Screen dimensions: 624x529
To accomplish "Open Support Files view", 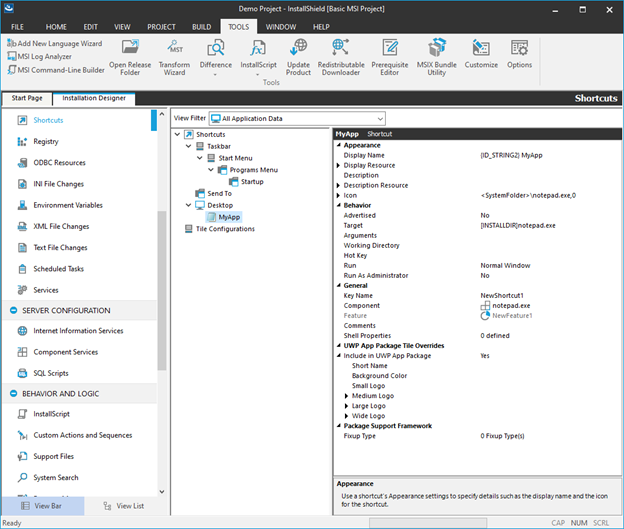I will click(53, 456).
